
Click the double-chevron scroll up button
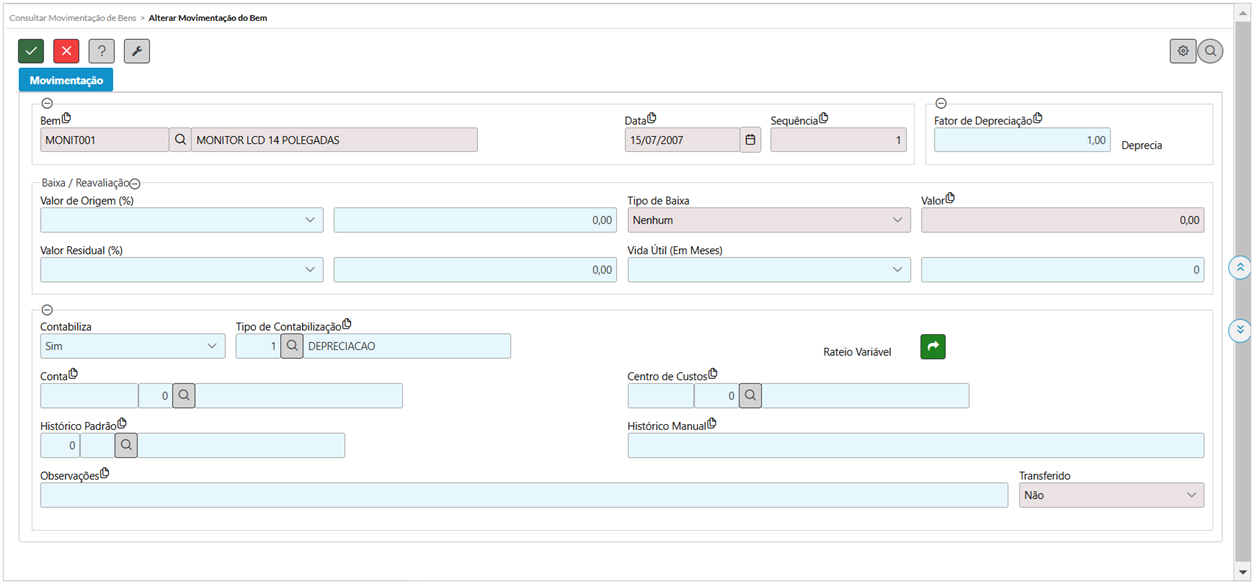tap(1239, 267)
